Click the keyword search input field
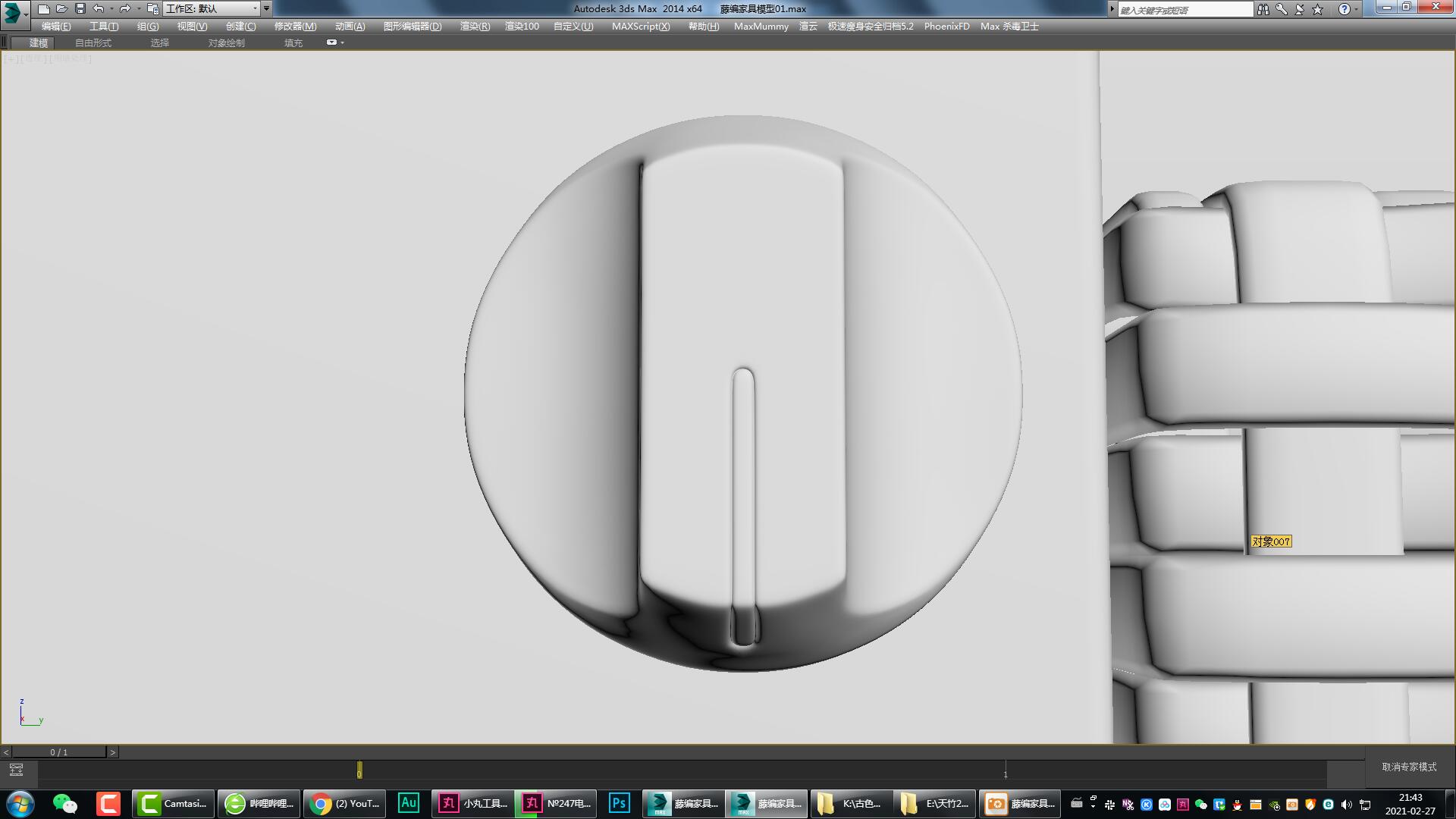 [x=1185, y=9]
